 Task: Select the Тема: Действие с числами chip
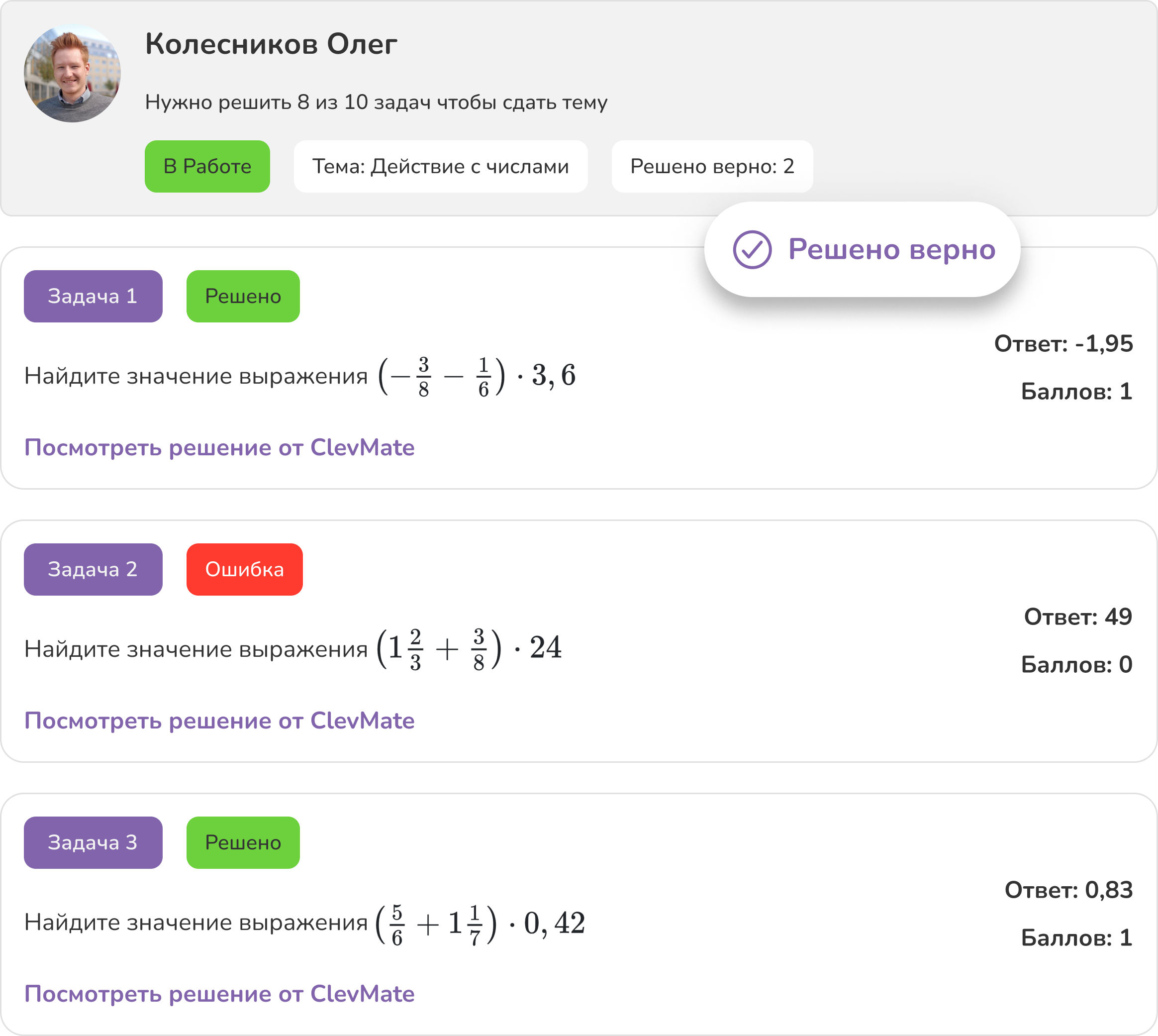pyautogui.click(x=440, y=166)
